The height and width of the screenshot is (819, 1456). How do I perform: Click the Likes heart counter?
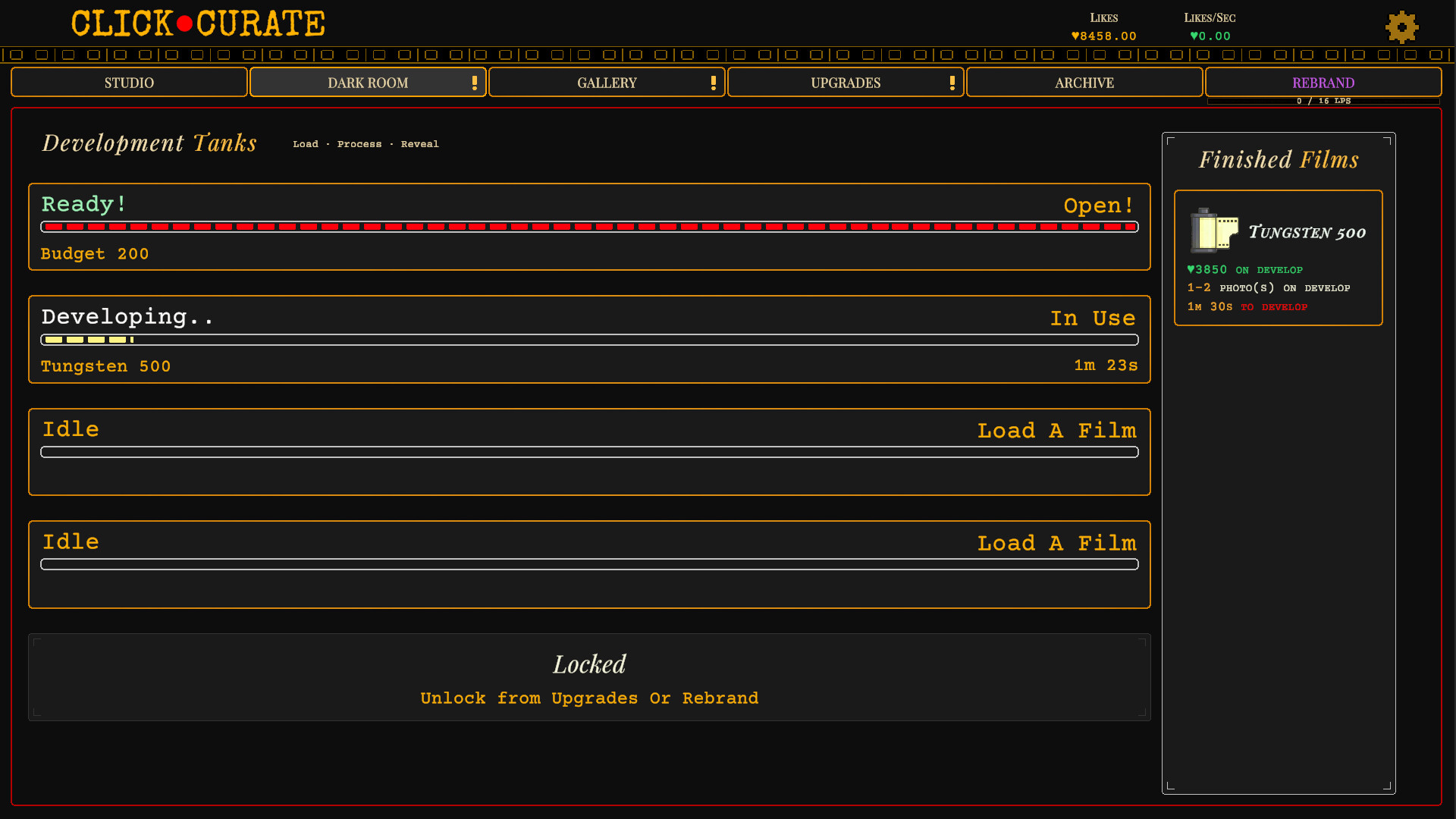(x=1103, y=36)
